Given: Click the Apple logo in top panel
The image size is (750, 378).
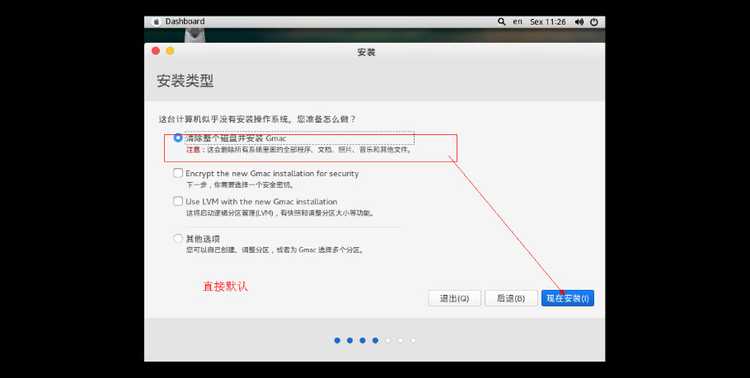Looking at the screenshot, I should point(156,22).
